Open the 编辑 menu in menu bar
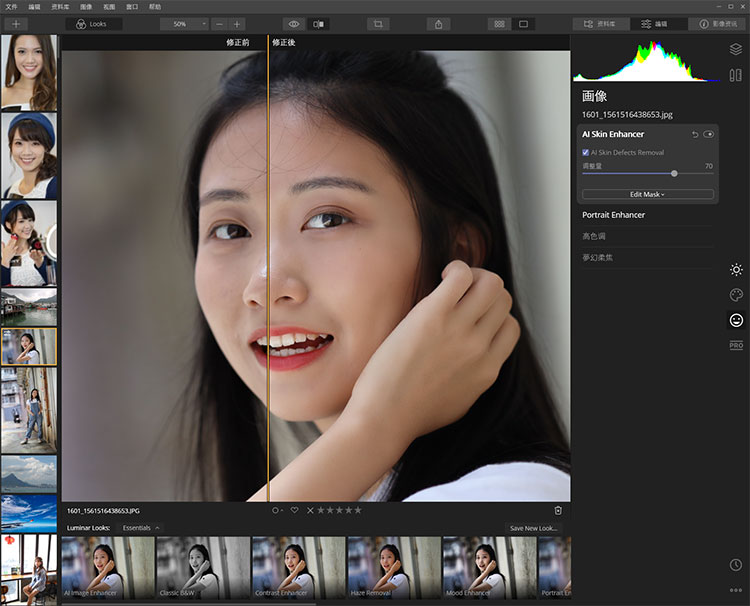 (x=34, y=7)
